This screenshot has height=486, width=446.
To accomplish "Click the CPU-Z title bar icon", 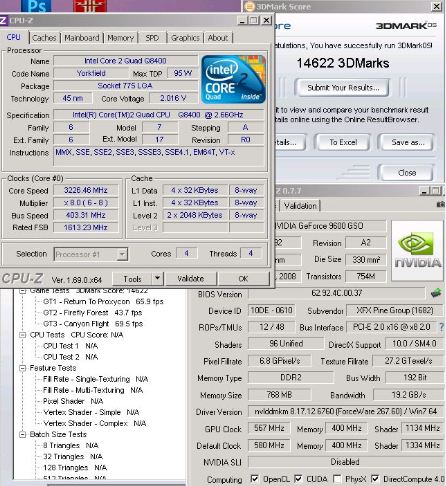I will point(3,21).
